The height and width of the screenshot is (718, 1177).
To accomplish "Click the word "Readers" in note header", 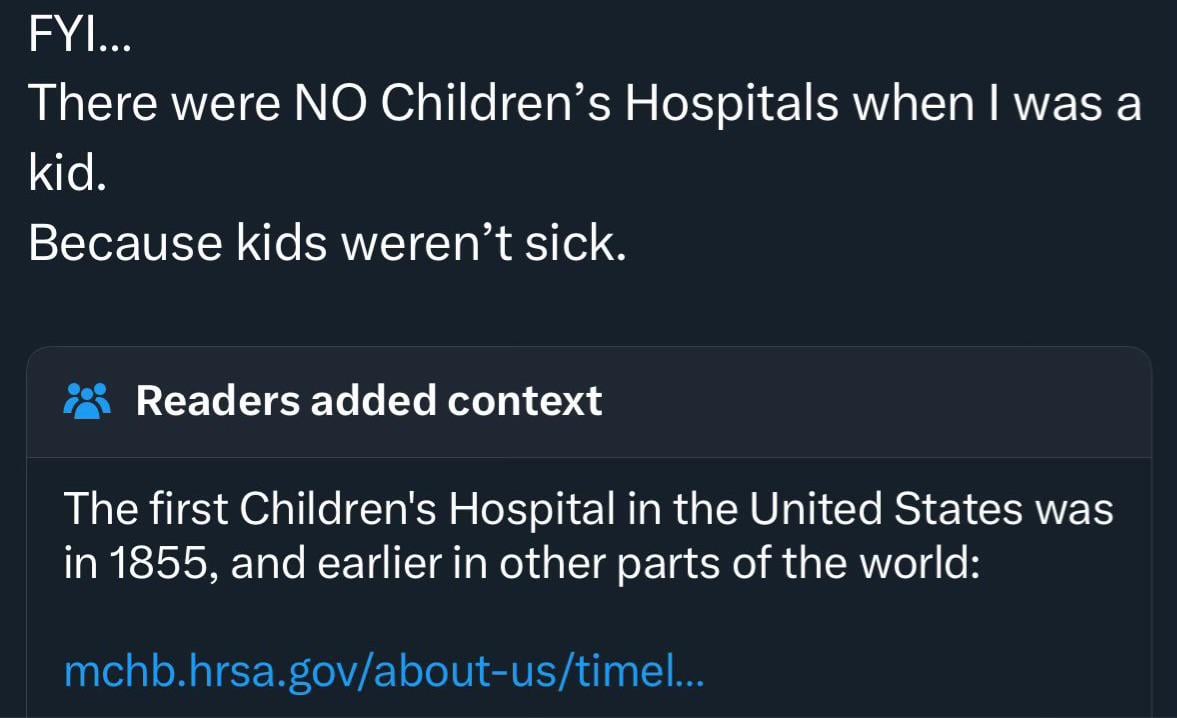I will click(217, 401).
